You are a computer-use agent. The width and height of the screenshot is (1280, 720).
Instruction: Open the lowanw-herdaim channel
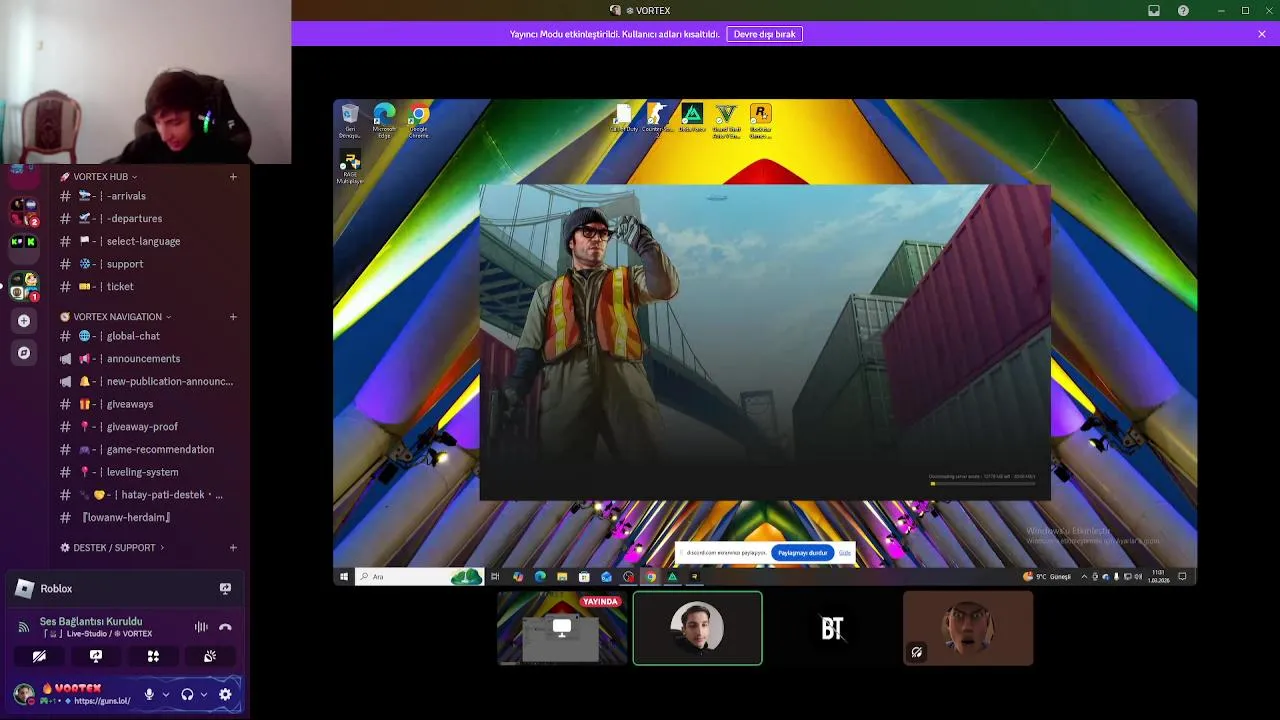(x=148, y=518)
